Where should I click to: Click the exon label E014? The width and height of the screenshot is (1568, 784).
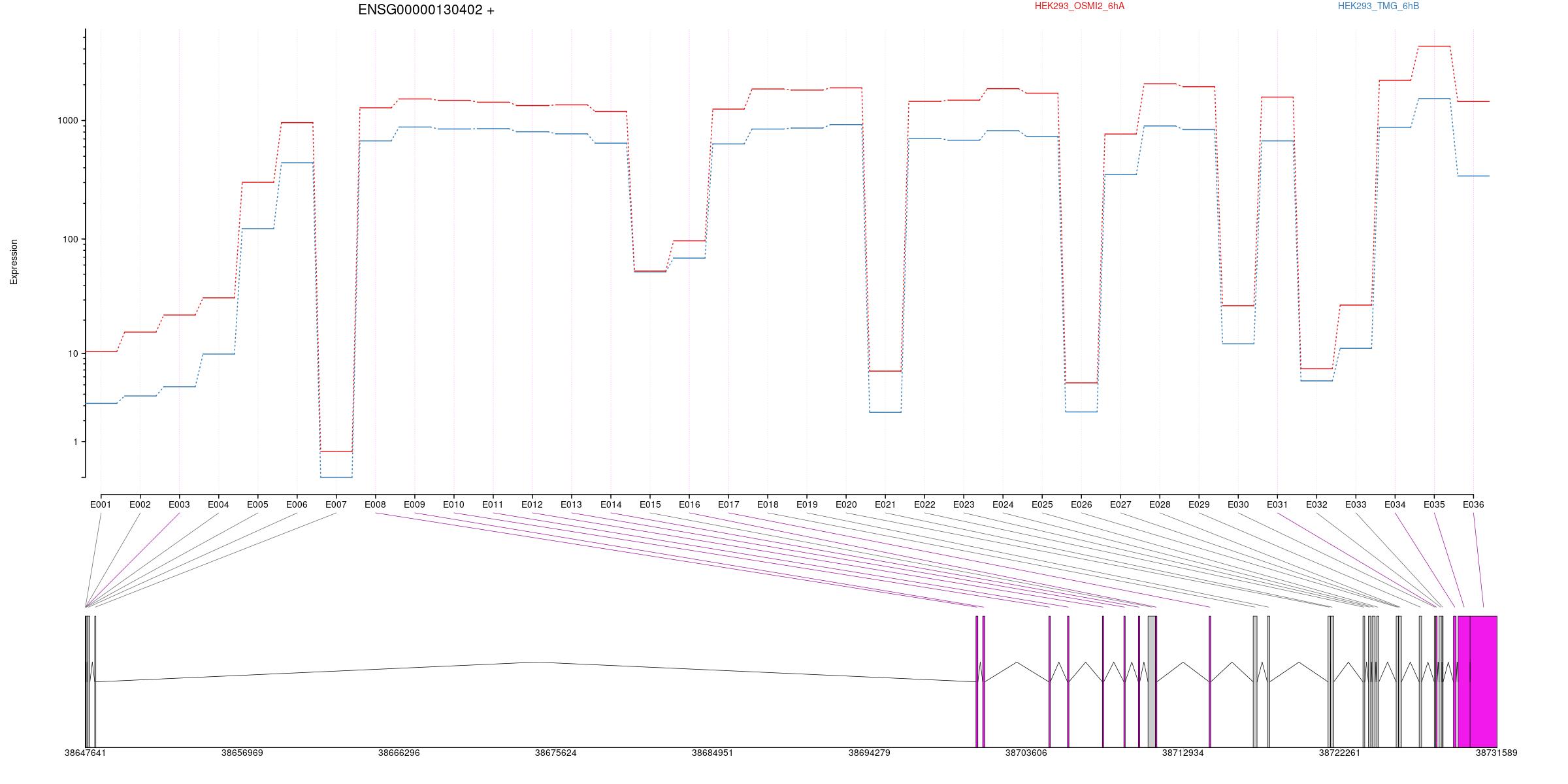tap(611, 504)
